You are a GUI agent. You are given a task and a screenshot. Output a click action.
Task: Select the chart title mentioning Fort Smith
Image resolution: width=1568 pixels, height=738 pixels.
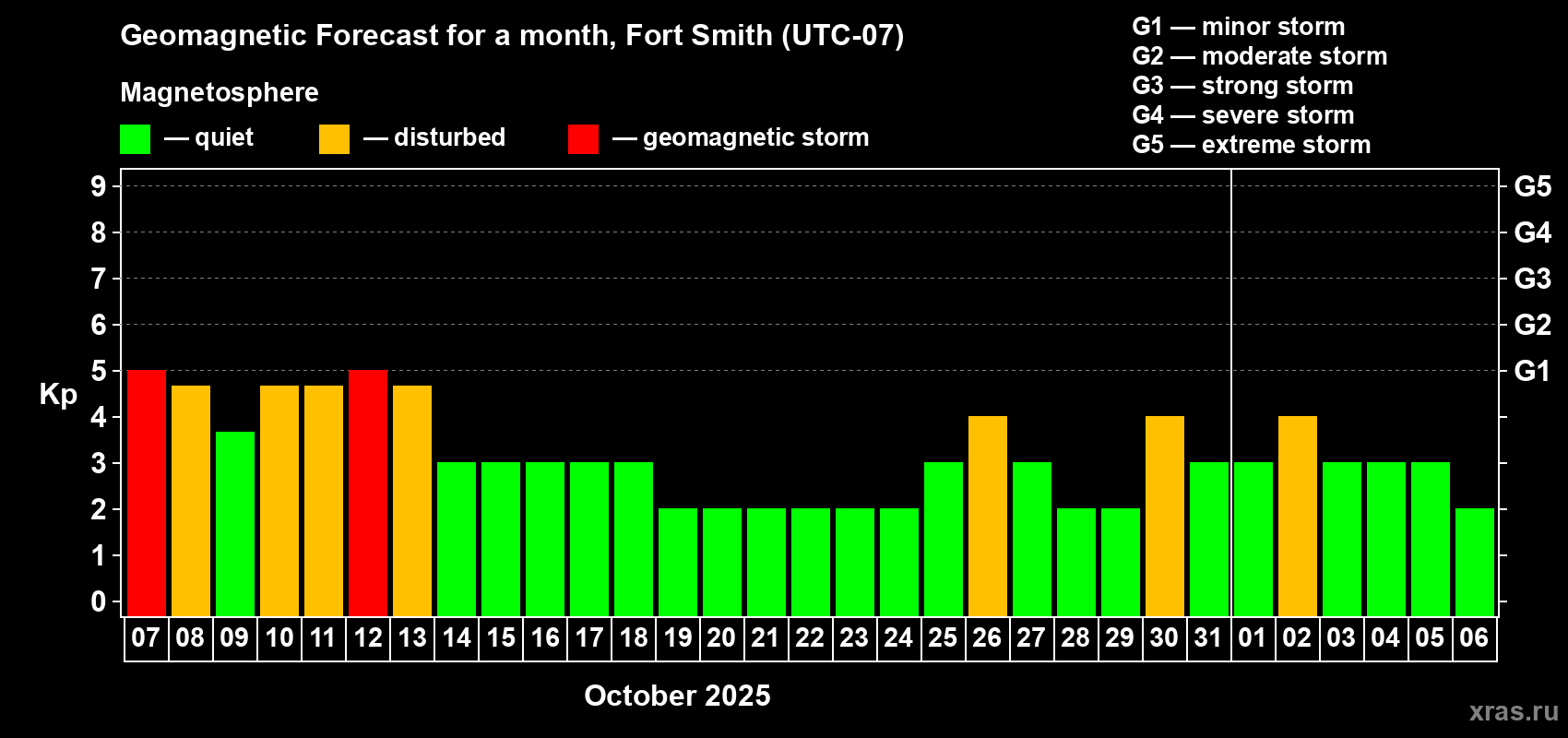[512, 35]
